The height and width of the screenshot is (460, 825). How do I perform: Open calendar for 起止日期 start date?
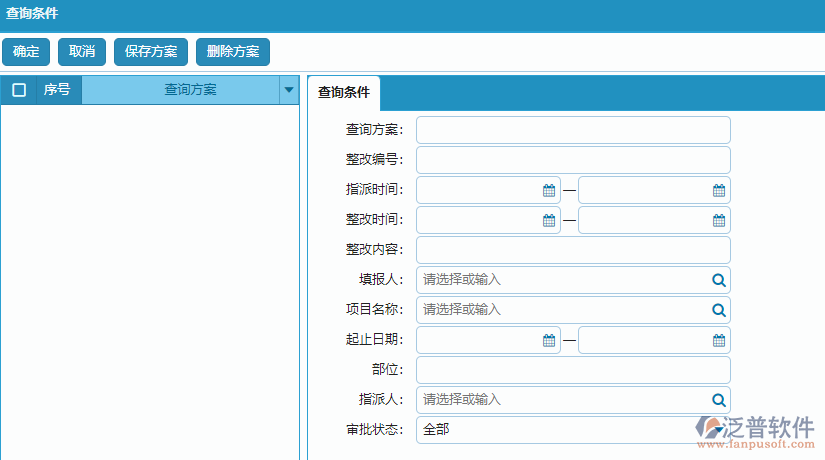click(x=548, y=340)
